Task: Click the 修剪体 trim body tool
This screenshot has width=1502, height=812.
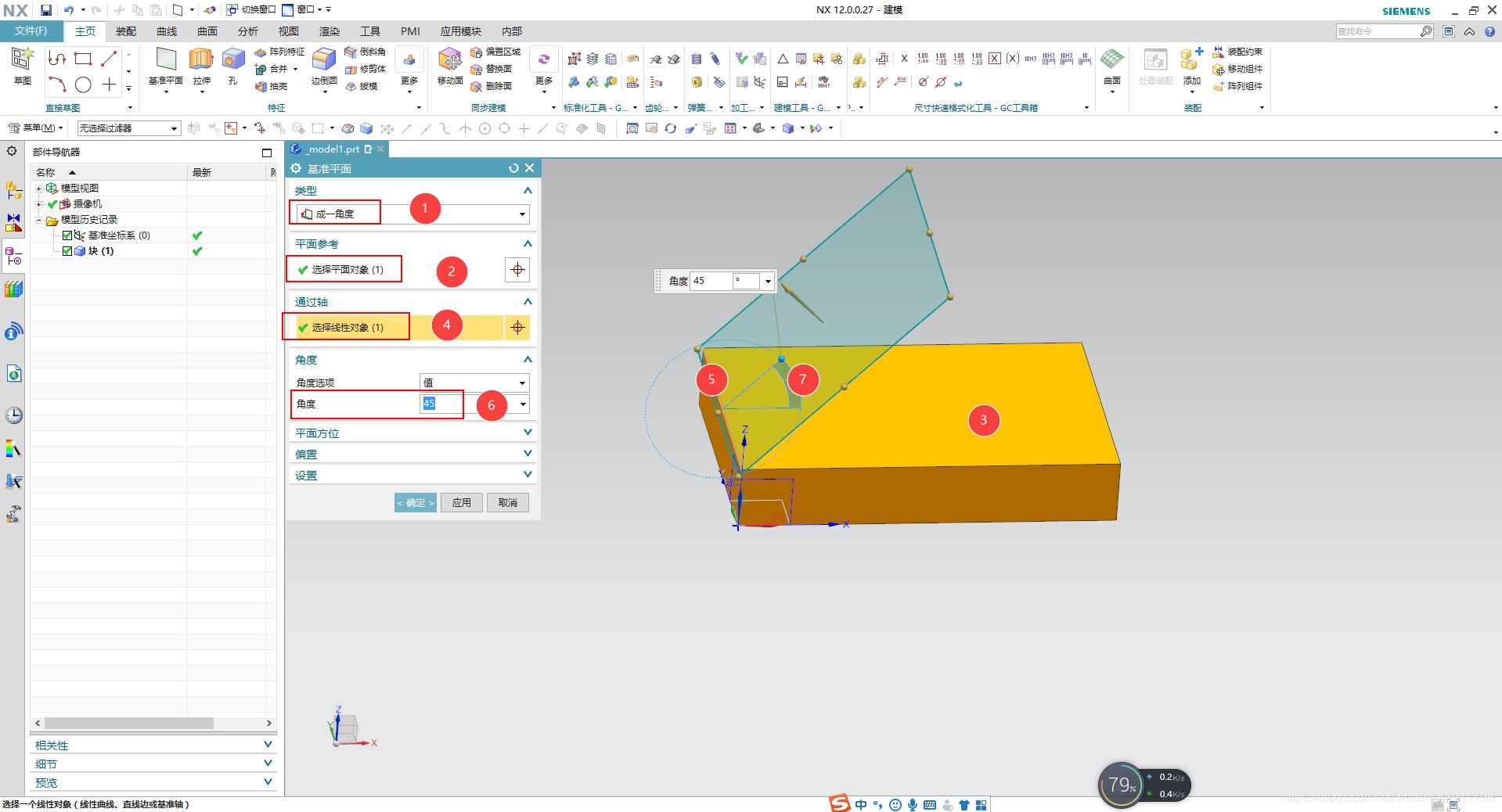Action: coord(366,69)
